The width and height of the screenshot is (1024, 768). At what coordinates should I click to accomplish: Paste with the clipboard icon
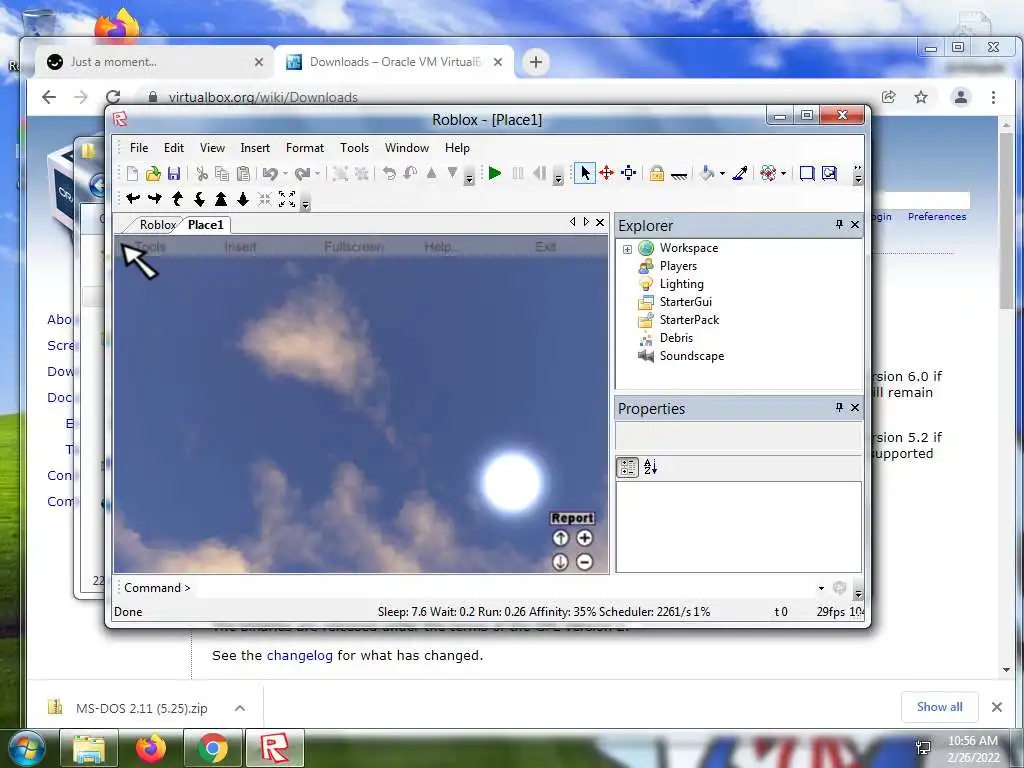(243, 173)
